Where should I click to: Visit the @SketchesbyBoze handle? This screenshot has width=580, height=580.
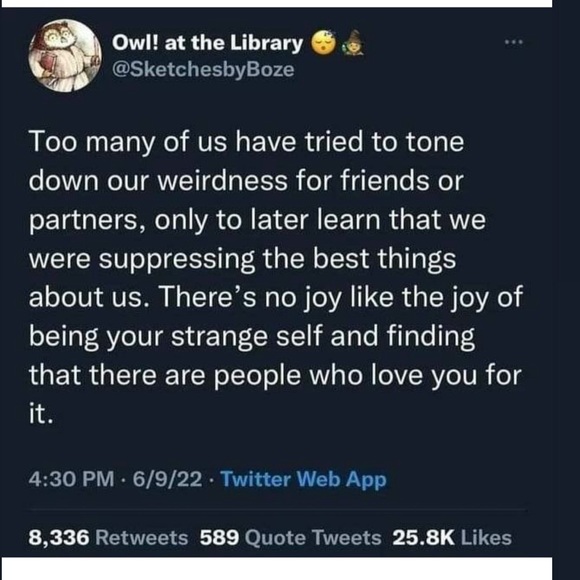203,69
